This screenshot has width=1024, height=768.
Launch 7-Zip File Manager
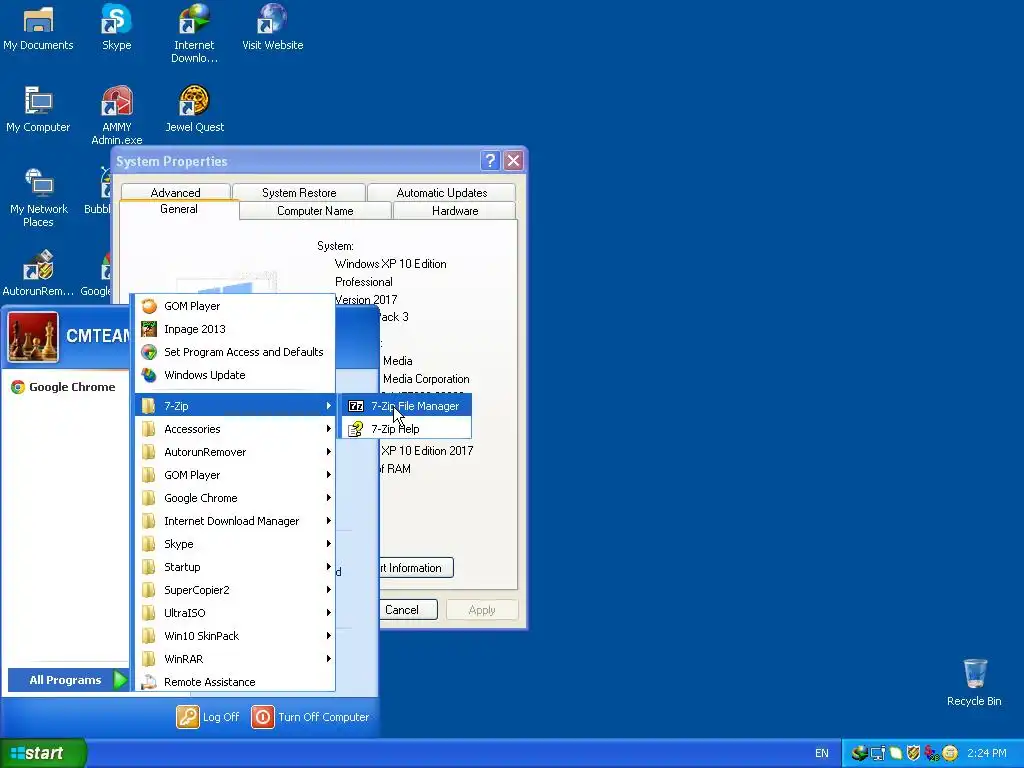(x=406, y=406)
